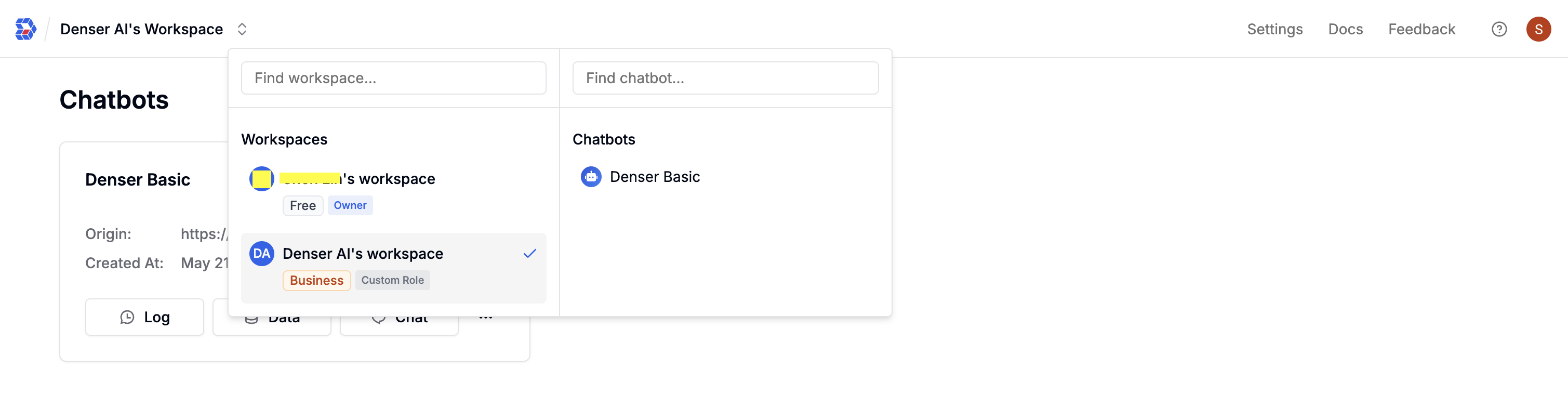
Task: Click the Log button
Action: click(144, 317)
